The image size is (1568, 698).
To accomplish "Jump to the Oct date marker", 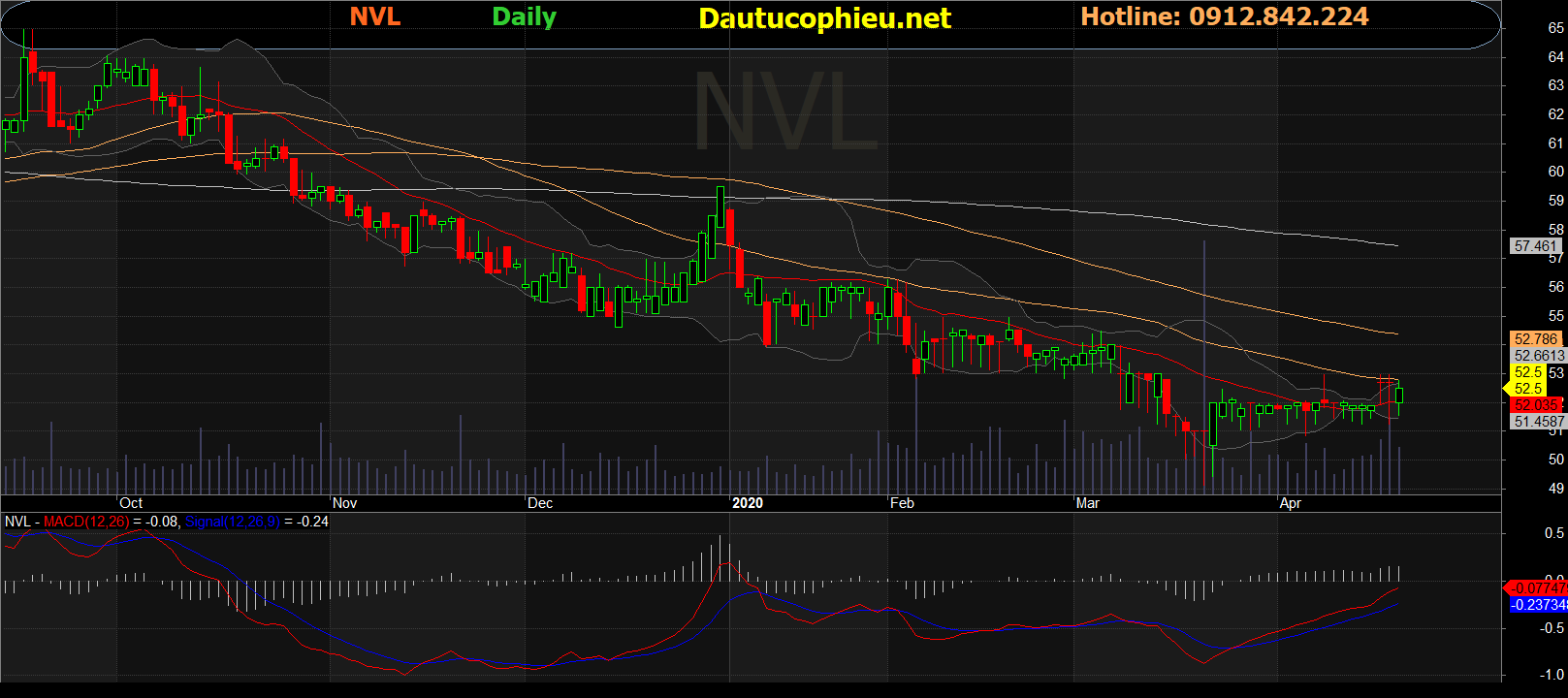I will [x=131, y=503].
